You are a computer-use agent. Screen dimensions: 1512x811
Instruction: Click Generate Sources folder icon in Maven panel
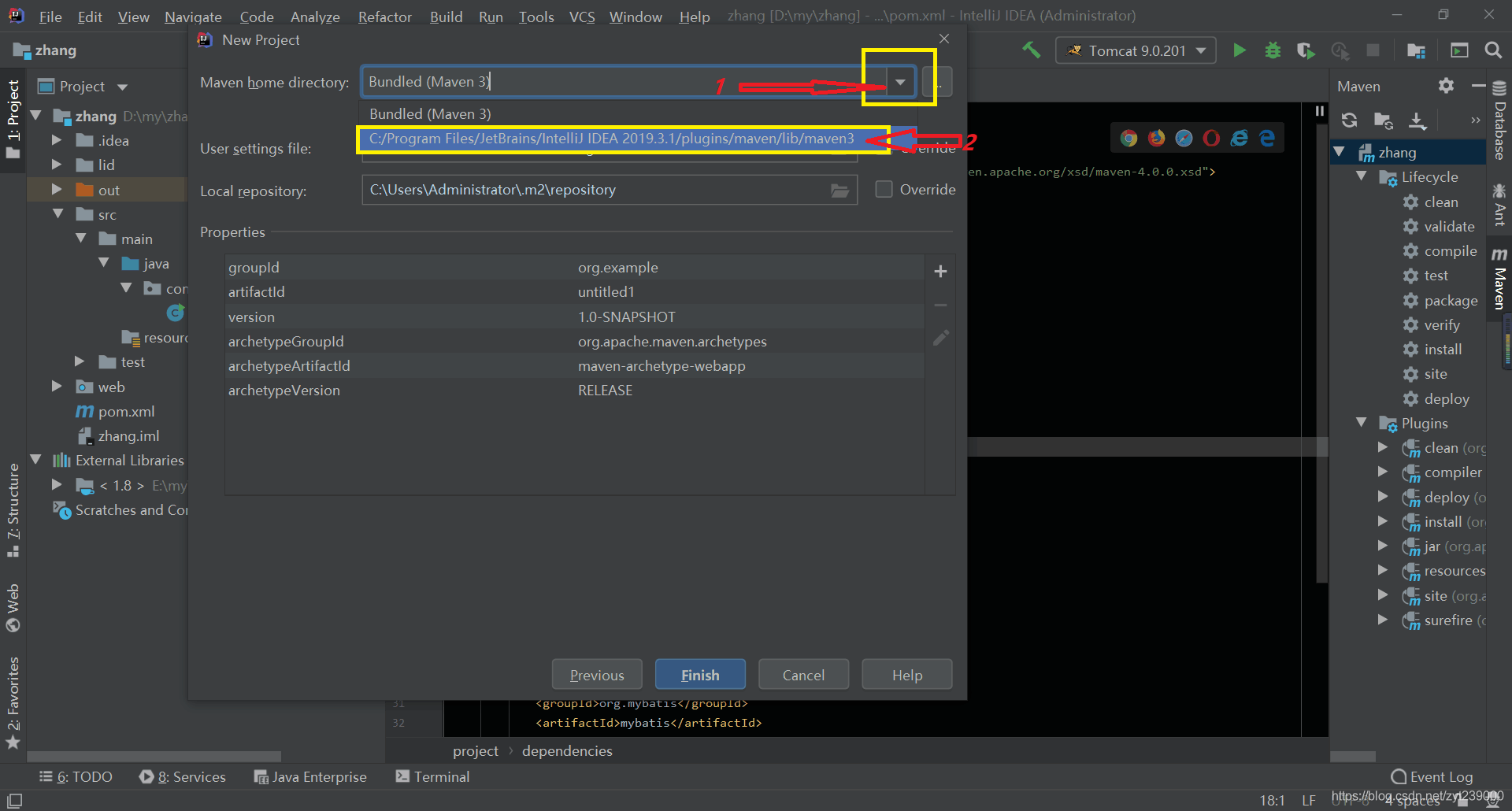pyautogui.click(x=1384, y=120)
